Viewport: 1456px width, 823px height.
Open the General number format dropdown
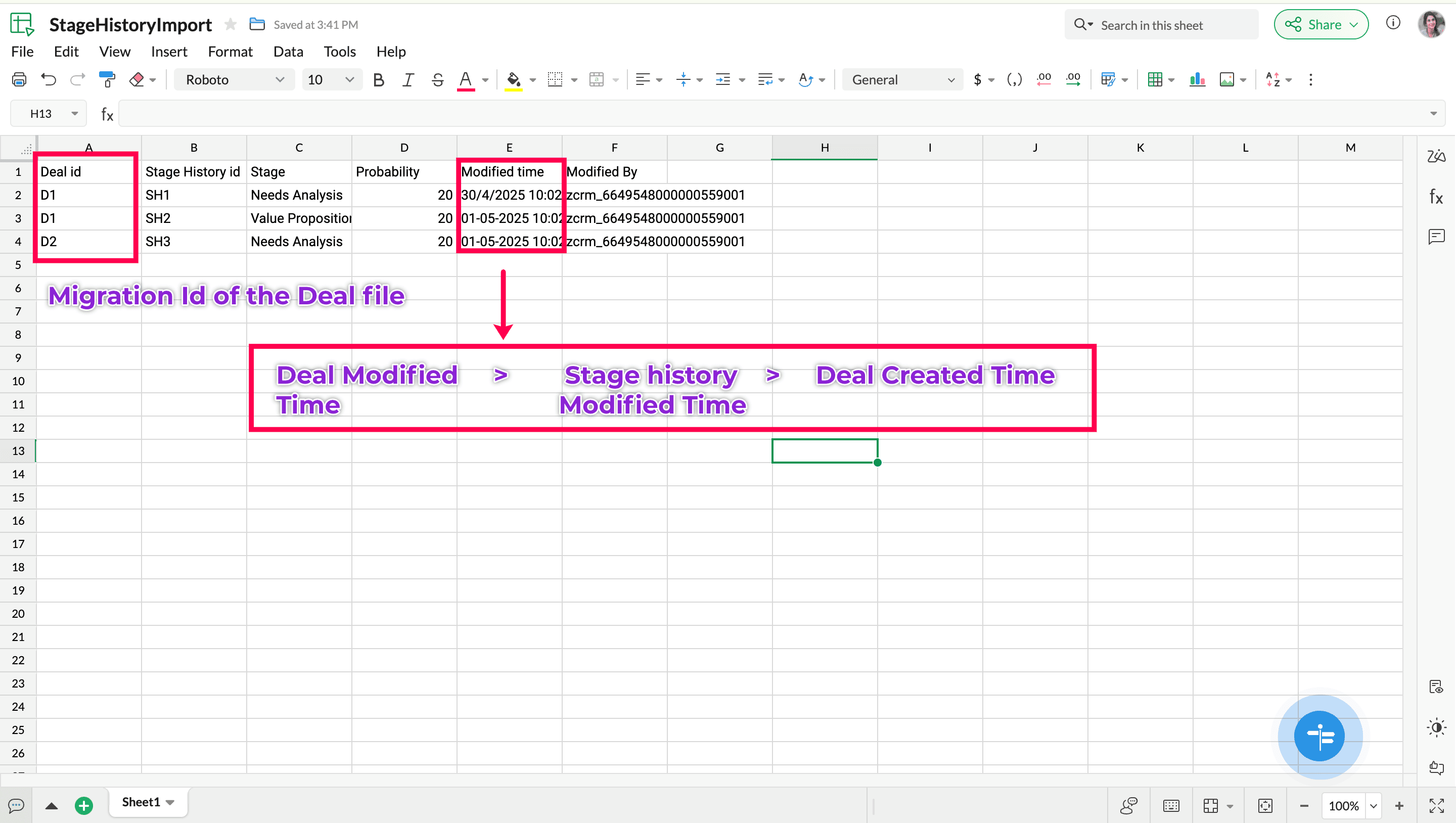click(902, 80)
